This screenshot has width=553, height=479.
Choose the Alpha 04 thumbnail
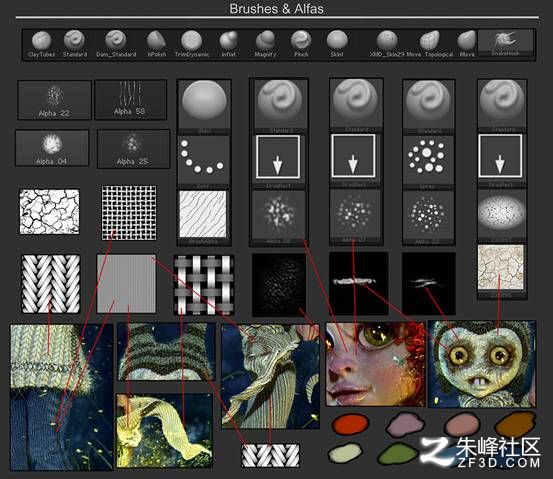(x=52, y=148)
